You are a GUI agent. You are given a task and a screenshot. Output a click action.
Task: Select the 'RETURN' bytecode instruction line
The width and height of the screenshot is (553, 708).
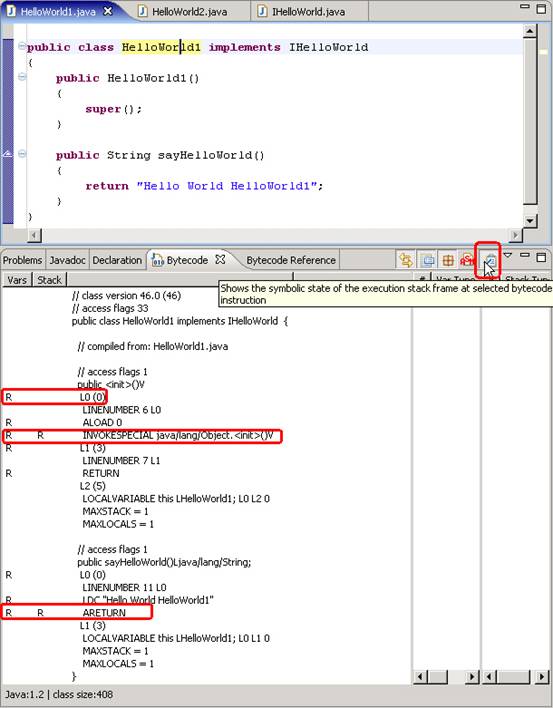tap(101, 473)
